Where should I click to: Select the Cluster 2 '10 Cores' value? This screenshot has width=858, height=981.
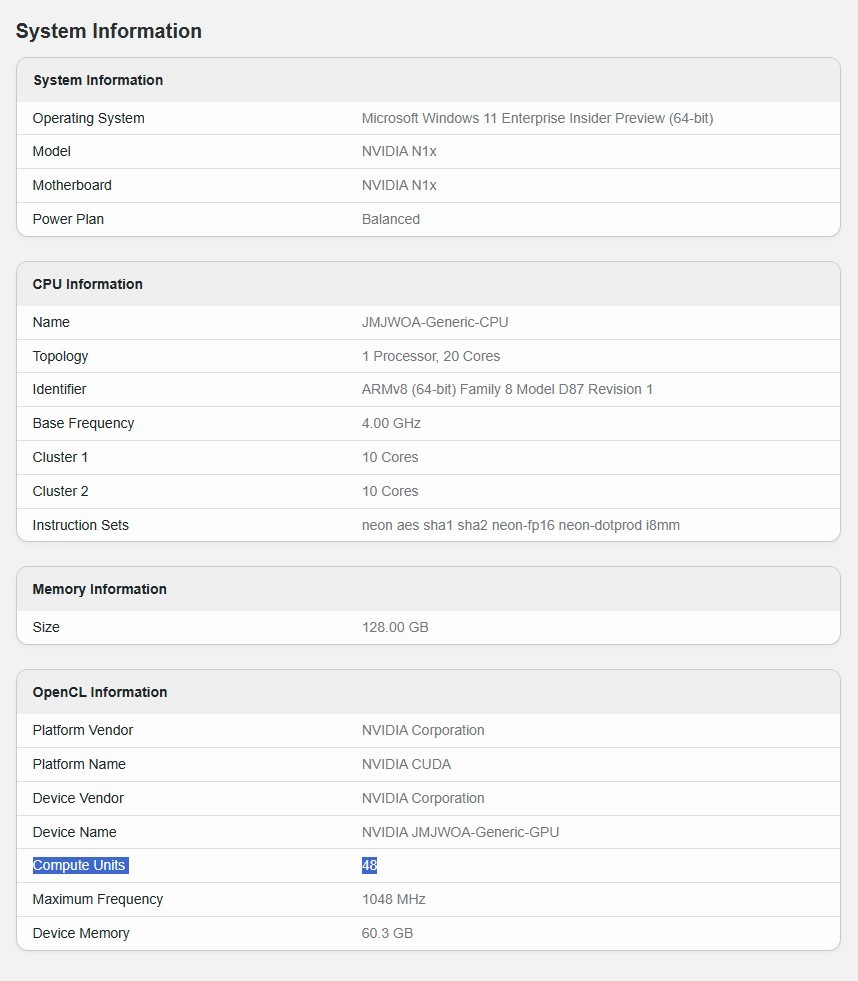390,491
